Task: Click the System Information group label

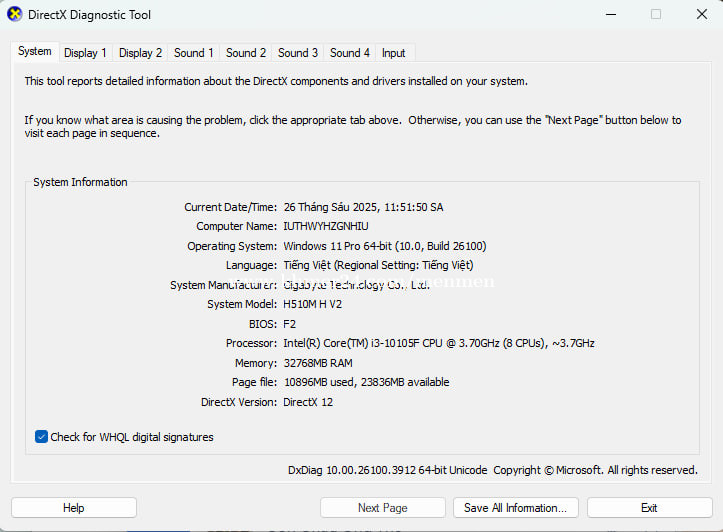Action: click(80, 182)
